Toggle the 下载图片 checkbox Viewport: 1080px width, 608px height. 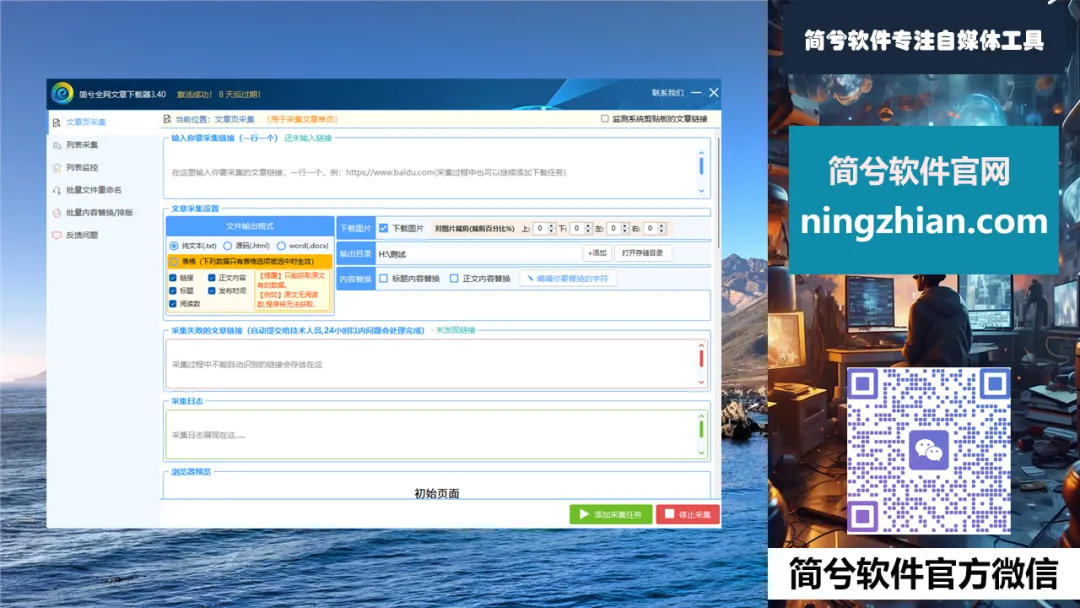click(384, 228)
